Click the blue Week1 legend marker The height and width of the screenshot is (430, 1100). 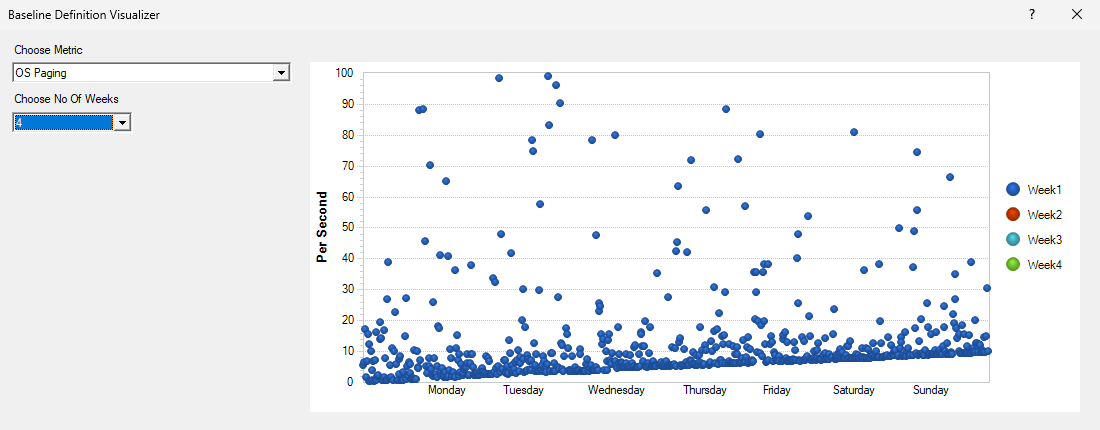pyautogui.click(x=1013, y=189)
